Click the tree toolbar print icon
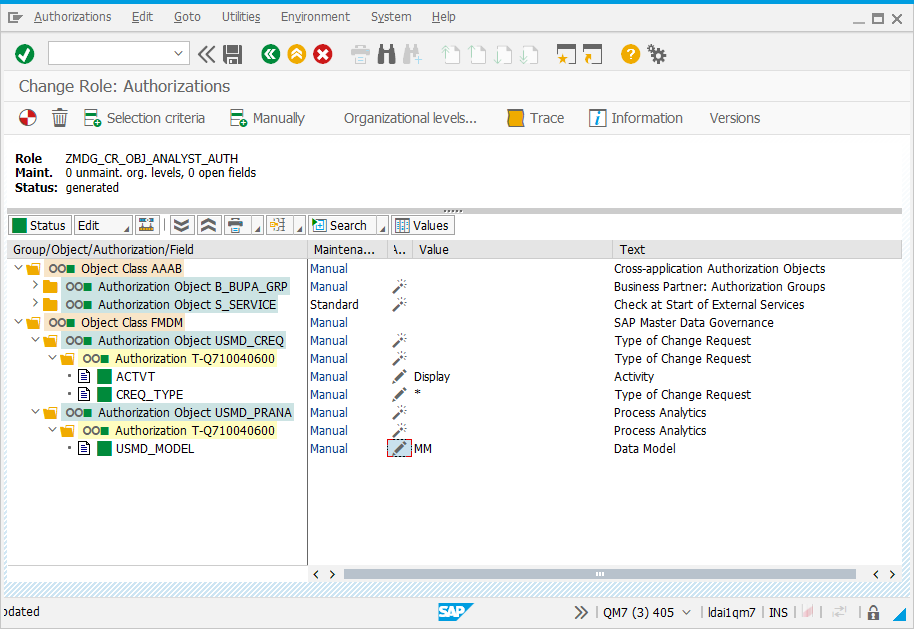This screenshot has width=914, height=629. (x=235, y=225)
